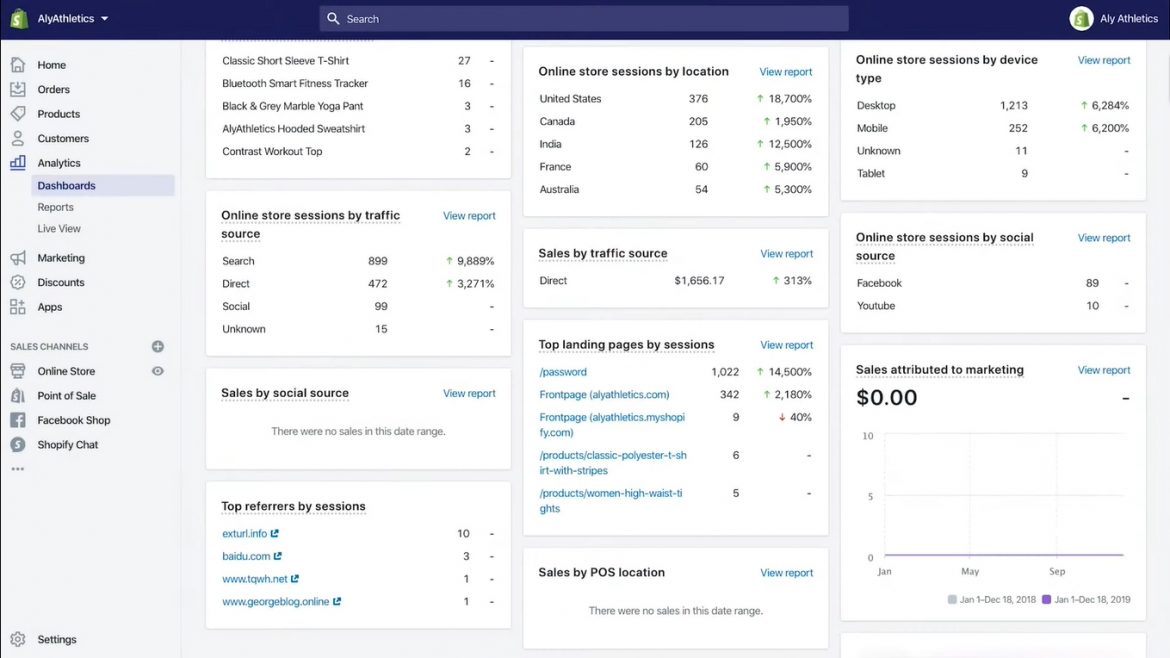
Task: Switch to the Reports section under Analytics
Action: click(55, 207)
